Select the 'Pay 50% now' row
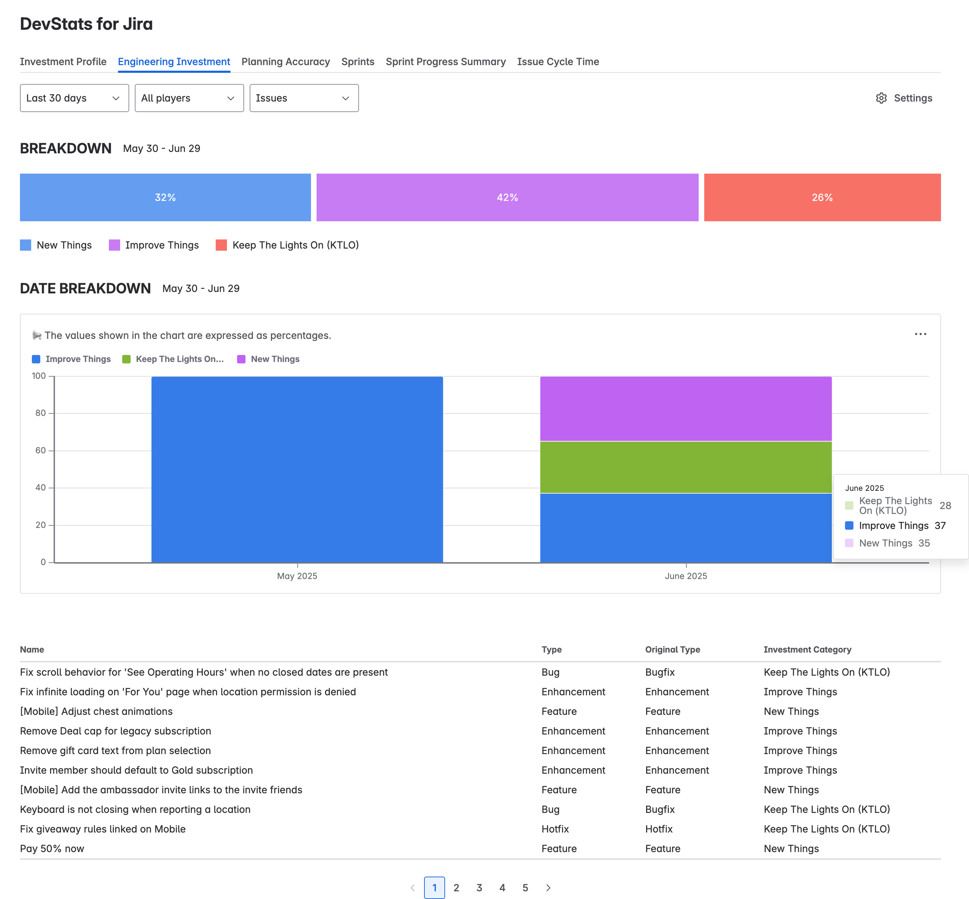 [480, 849]
